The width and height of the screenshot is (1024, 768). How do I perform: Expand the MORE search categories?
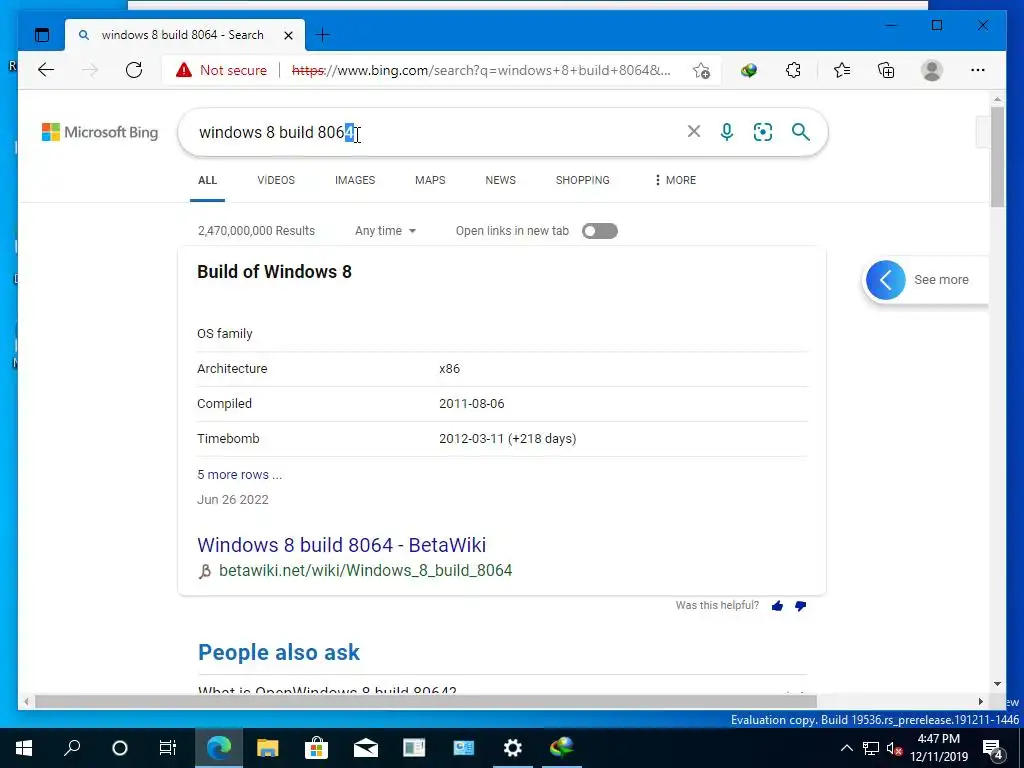pyautogui.click(x=675, y=180)
